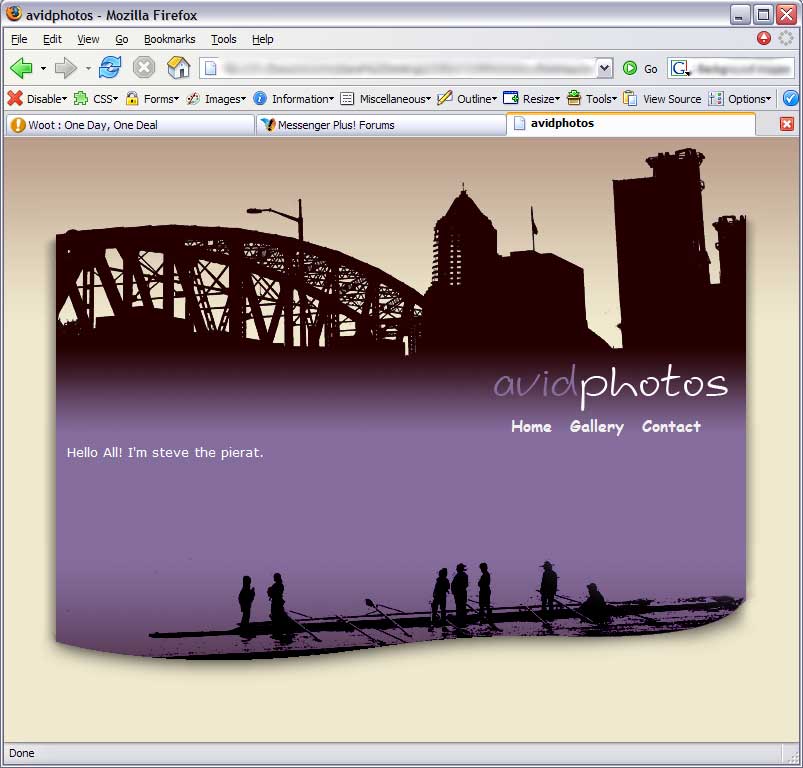This screenshot has height=768, width=803.
Task: Open the Bookmarks menu
Action: pos(169,39)
